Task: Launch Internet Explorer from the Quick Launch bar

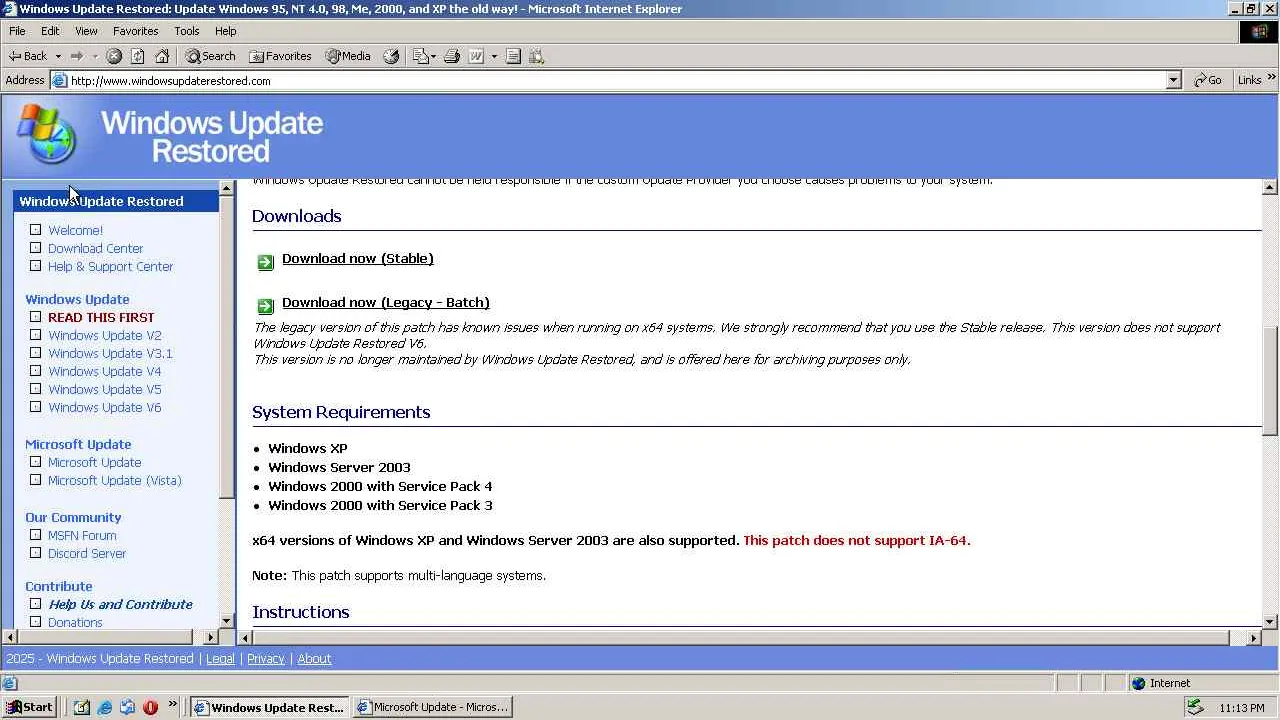Action: (104, 707)
